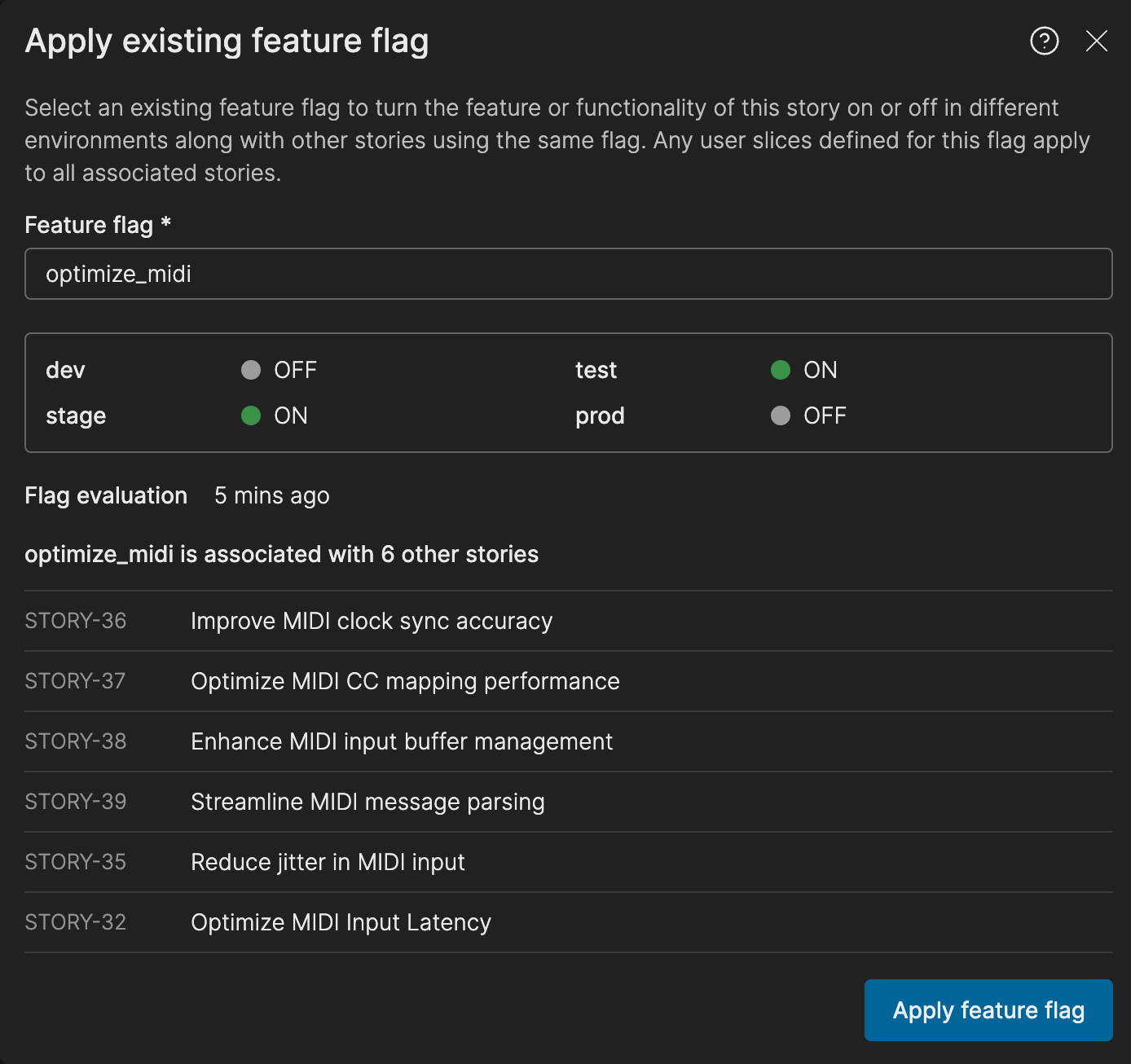Open story STORY-36
This screenshot has height=1064, width=1131.
pos(76,621)
